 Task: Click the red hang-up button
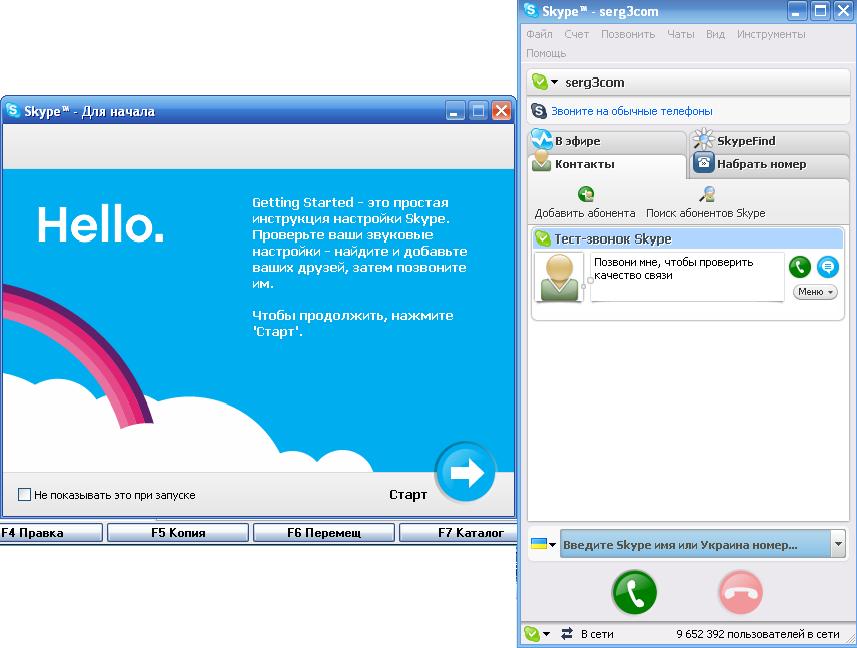click(x=741, y=592)
